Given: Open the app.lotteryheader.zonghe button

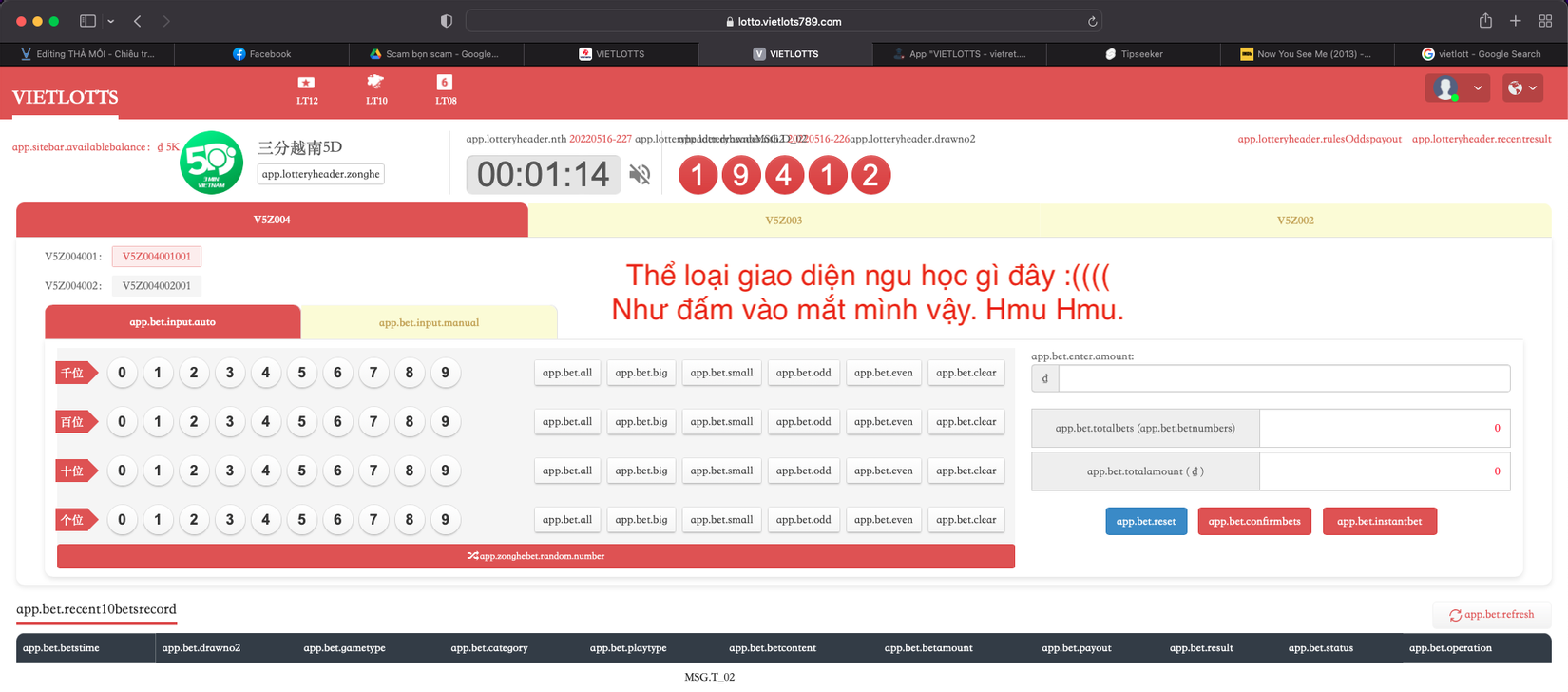Looking at the screenshot, I should click(321, 174).
